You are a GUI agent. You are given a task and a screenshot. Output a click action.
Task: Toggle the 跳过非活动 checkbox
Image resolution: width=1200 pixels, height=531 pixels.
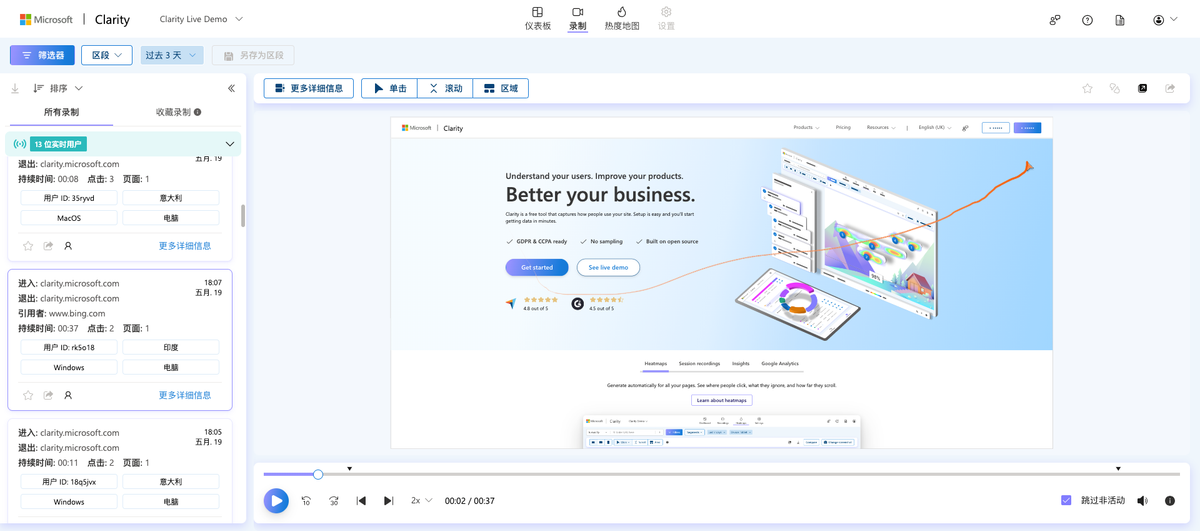coord(1066,500)
